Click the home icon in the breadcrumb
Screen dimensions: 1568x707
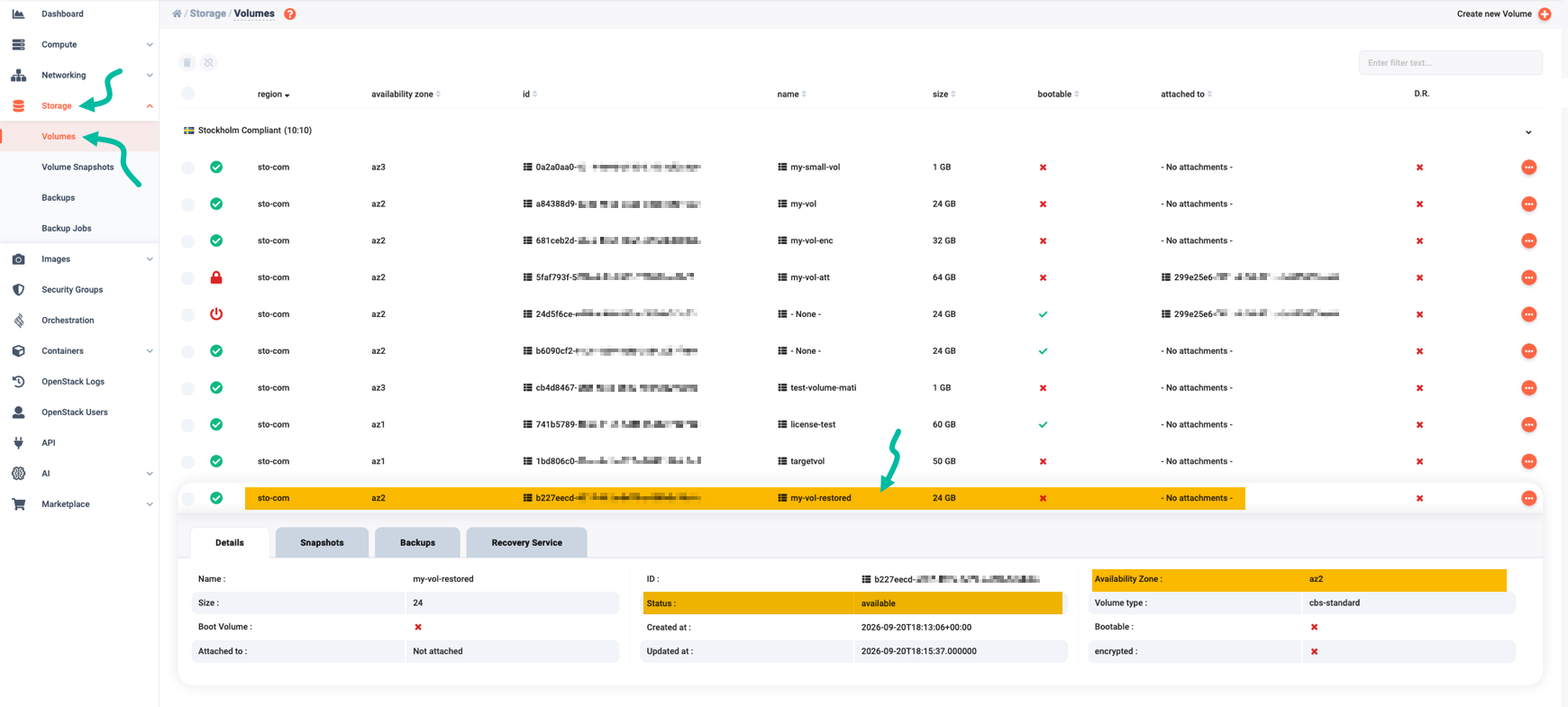click(x=177, y=14)
